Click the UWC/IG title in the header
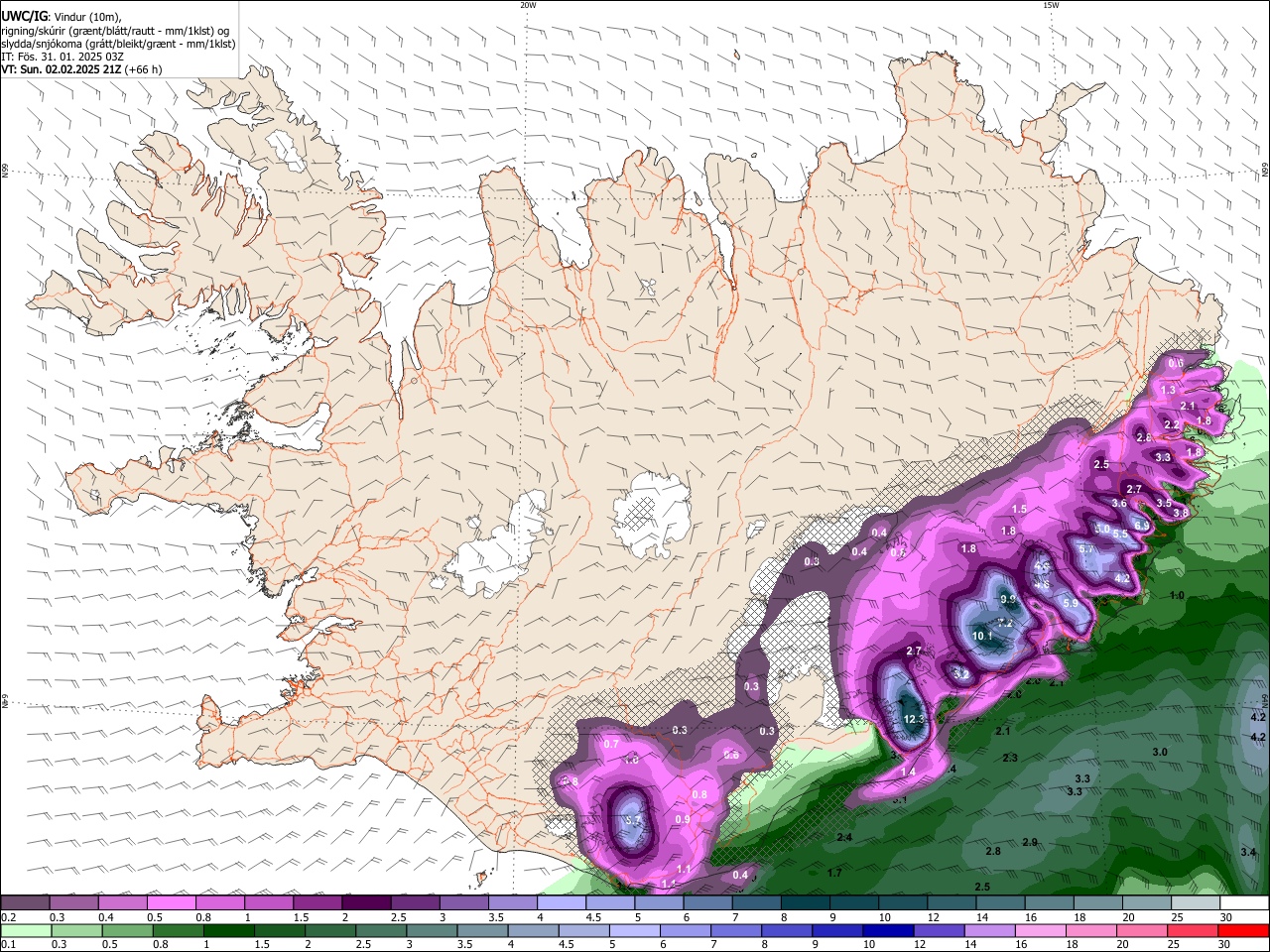The width and height of the screenshot is (1270, 952). coord(24,15)
